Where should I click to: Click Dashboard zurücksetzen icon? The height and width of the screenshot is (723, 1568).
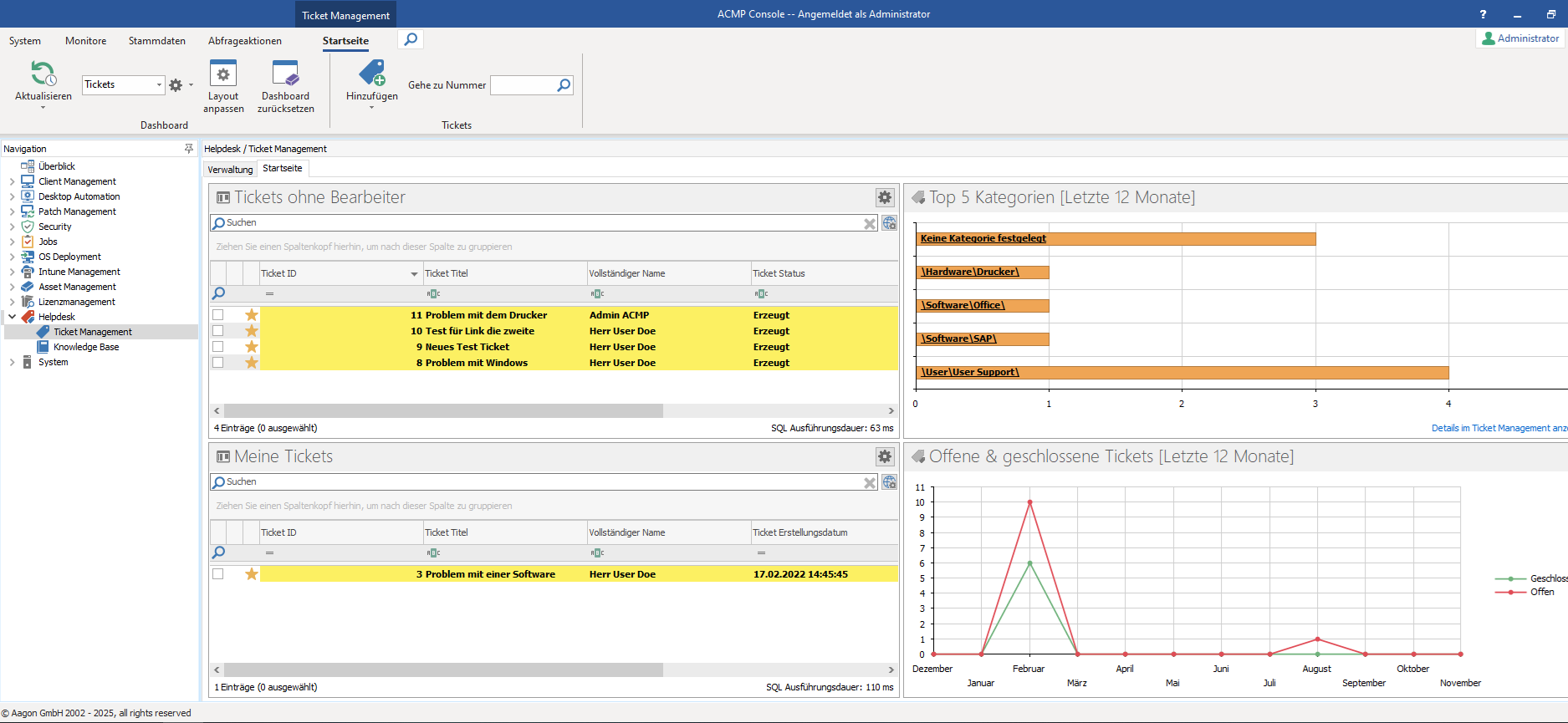pyautogui.click(x=285, y=74)
